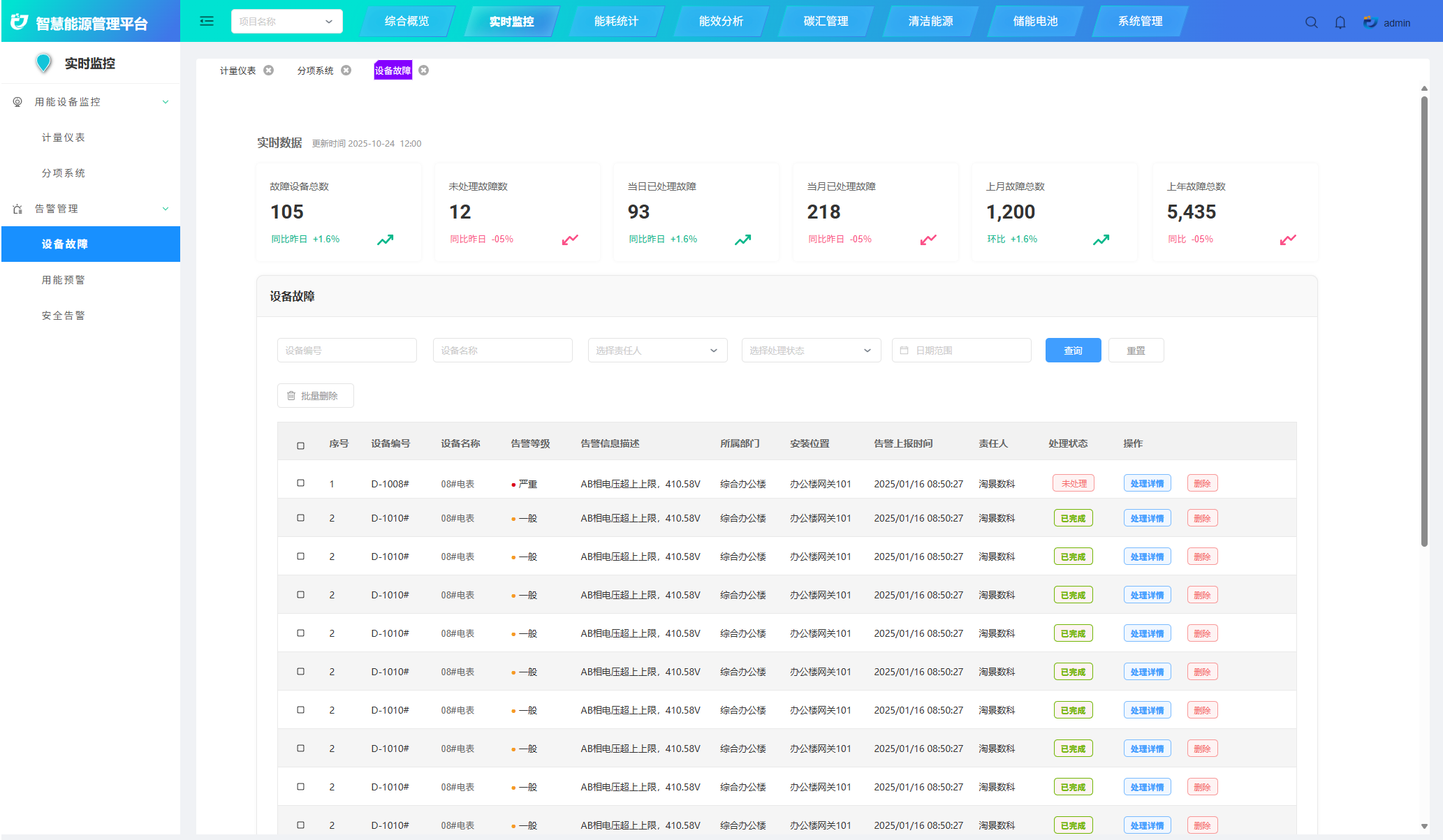Close the 分项系统 tab

346,71
